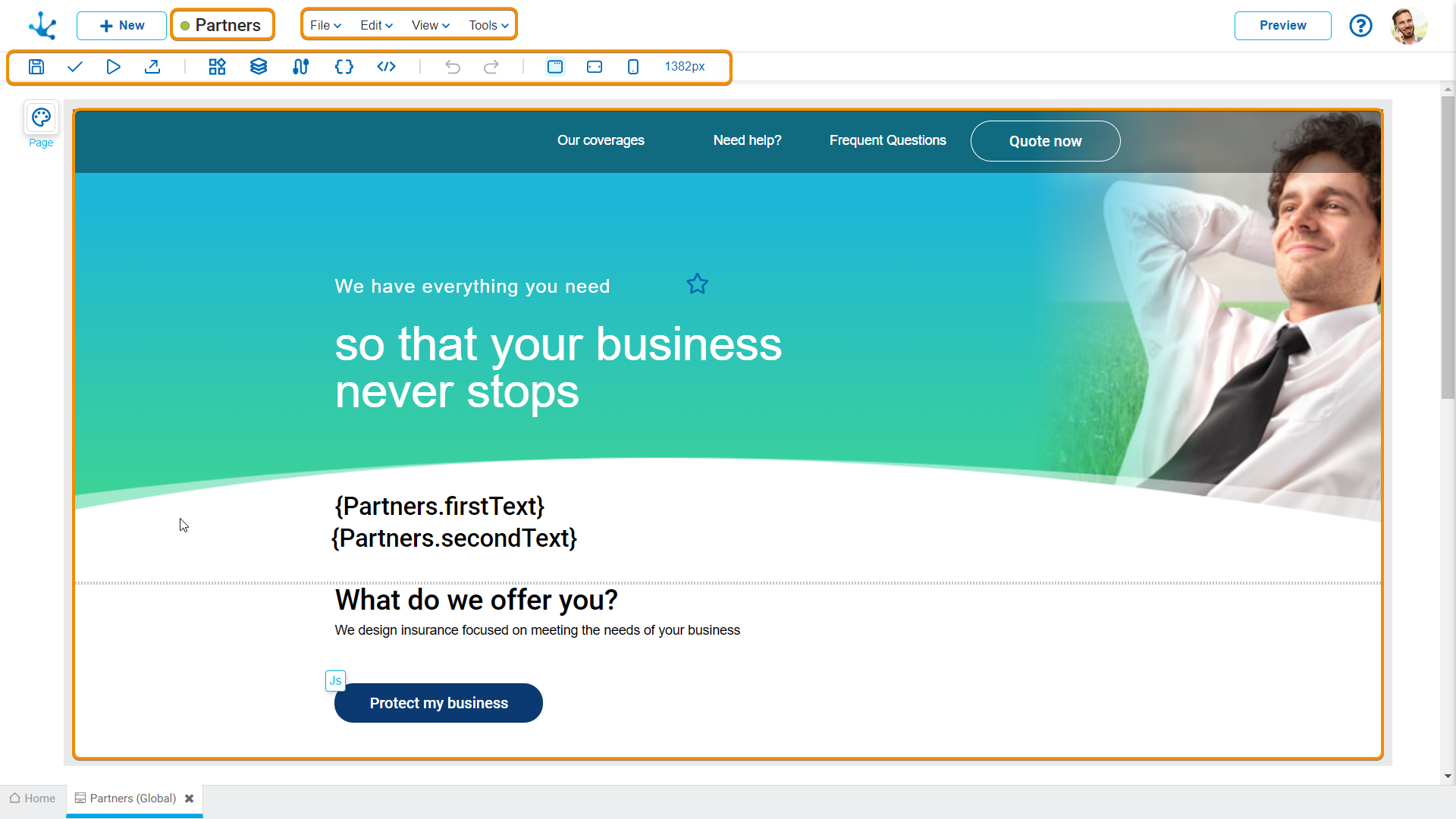The image size is (1456, 819).
Task: Toggle desktop viewport mode
Action: 555,66
